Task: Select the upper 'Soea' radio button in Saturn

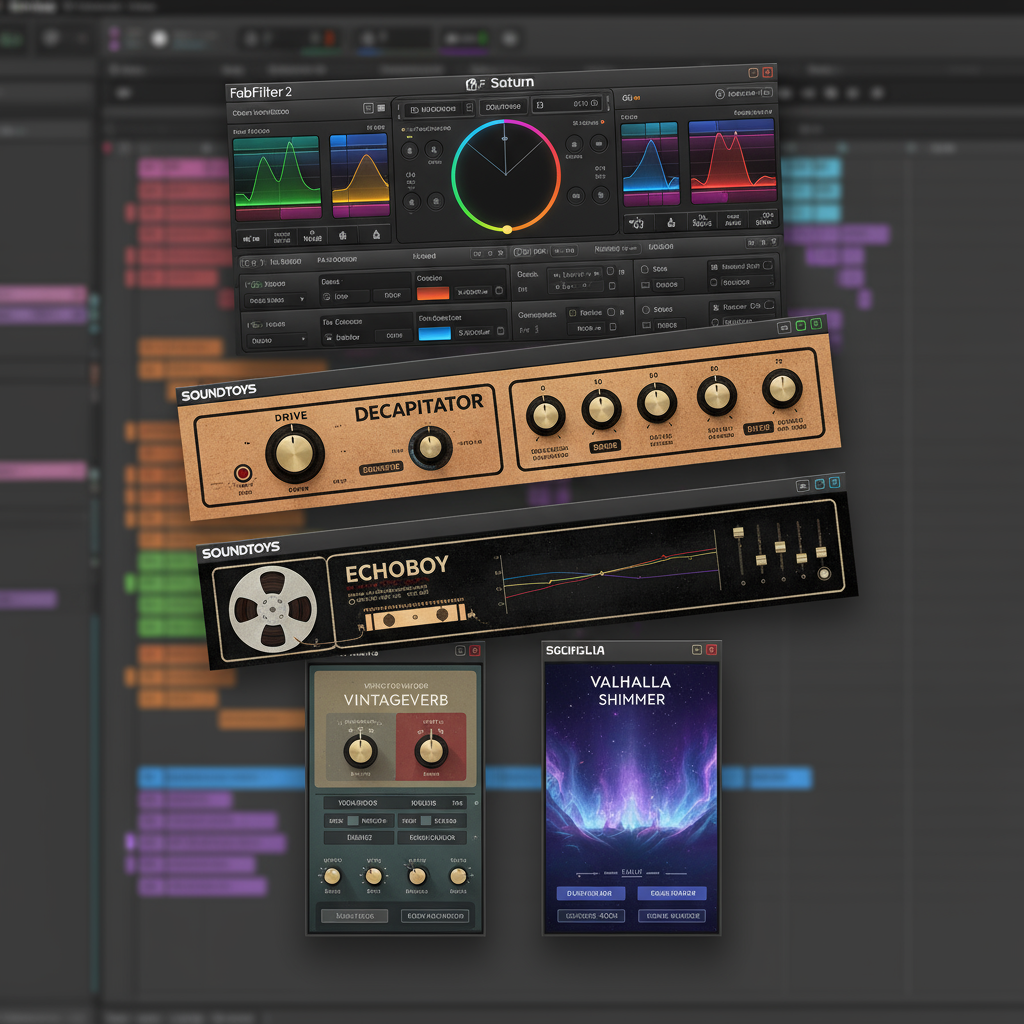Action: [x=645, y=269]
